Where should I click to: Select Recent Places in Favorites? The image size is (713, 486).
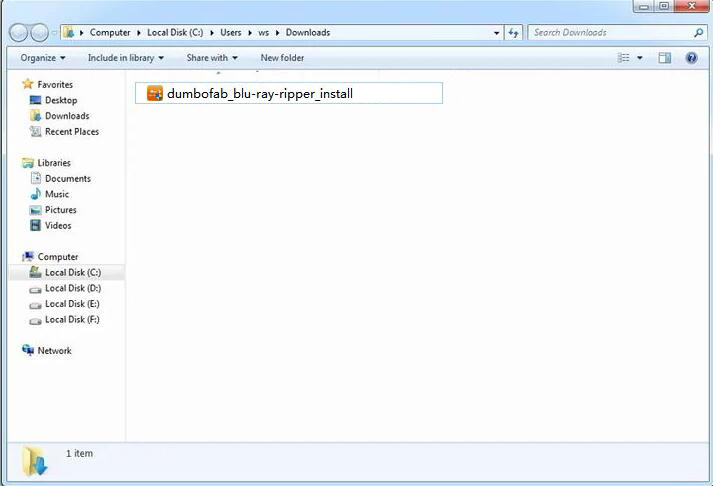(x=71, y=132)
